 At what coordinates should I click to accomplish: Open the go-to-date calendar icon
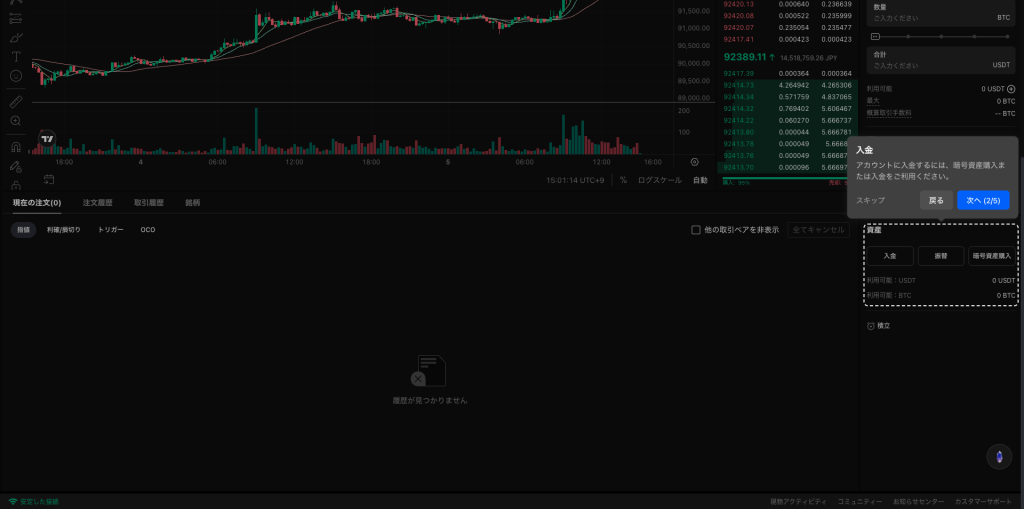[49, 180]
